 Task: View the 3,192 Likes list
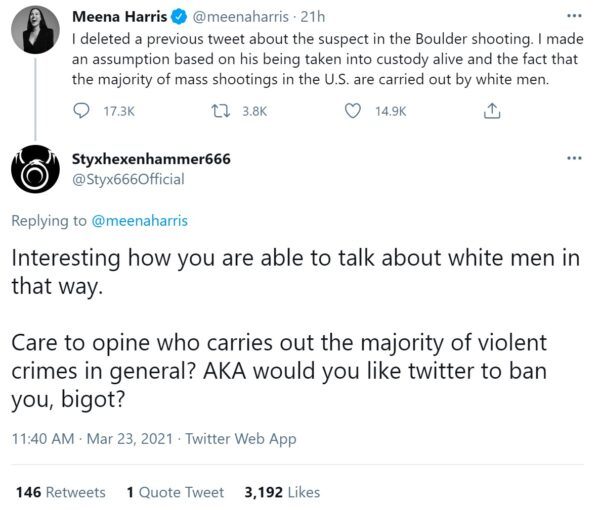click(282, 492)
